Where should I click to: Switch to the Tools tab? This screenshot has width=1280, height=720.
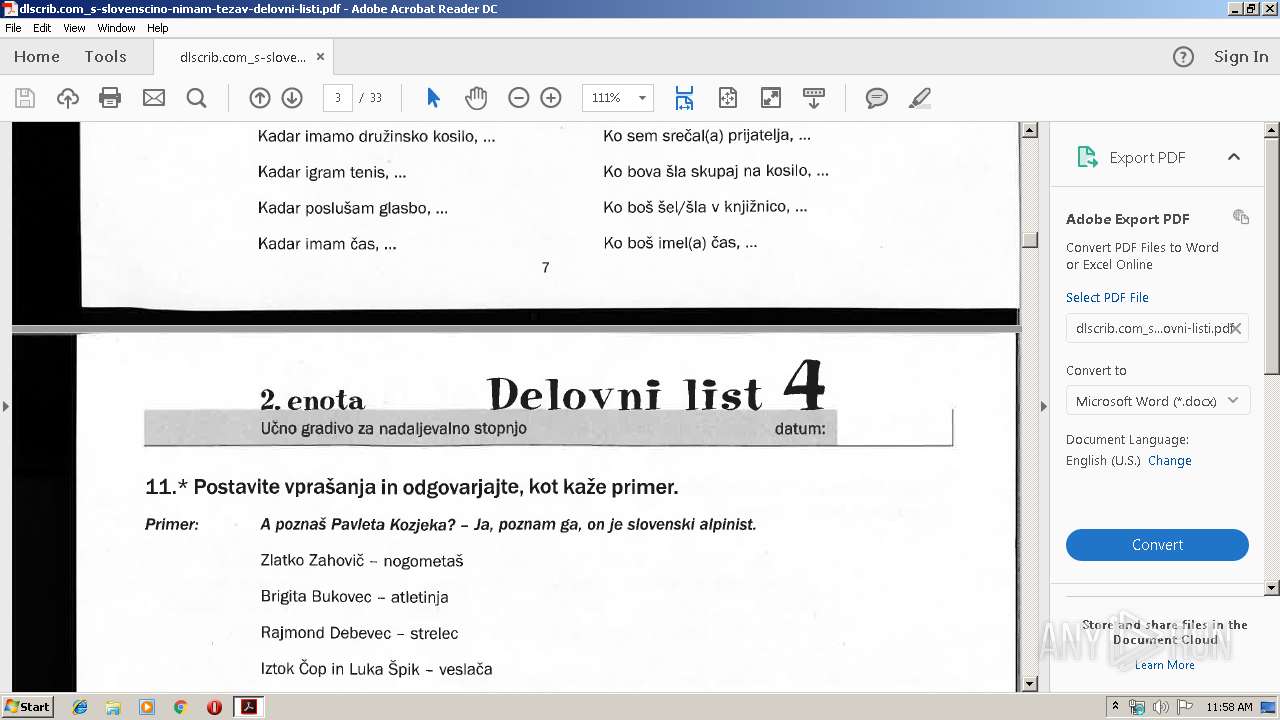pyautogui.click(x=105, y=57)
